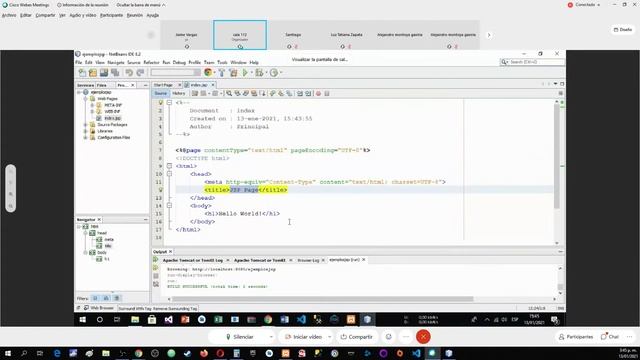This screenshot has height=360, width=640.
Task: Open the Participantes panel
Action: point(576,337)
